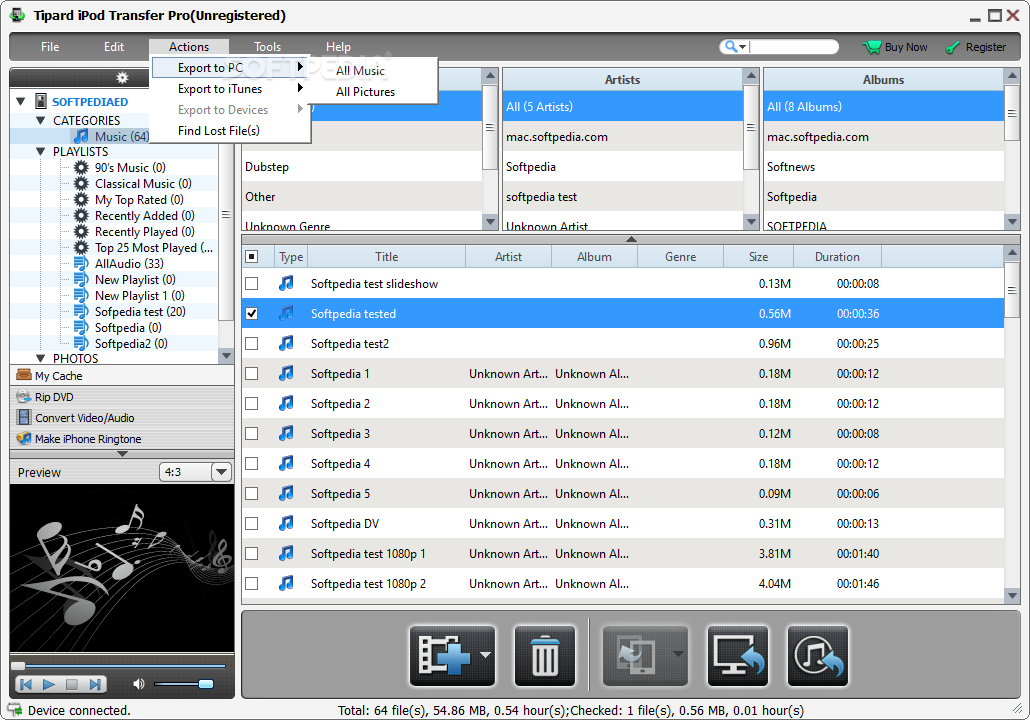
Task: Click the preview playback progress bar
Action: point(120,665)
